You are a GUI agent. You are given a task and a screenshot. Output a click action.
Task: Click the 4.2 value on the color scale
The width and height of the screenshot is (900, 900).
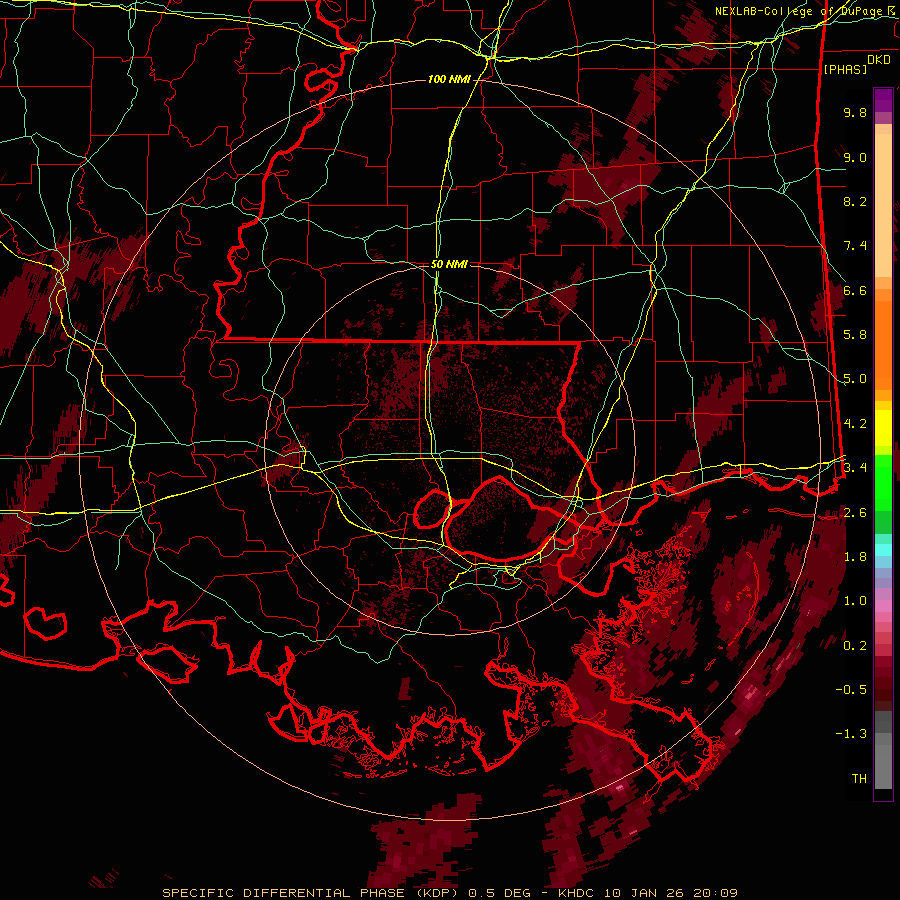[855, 424]
